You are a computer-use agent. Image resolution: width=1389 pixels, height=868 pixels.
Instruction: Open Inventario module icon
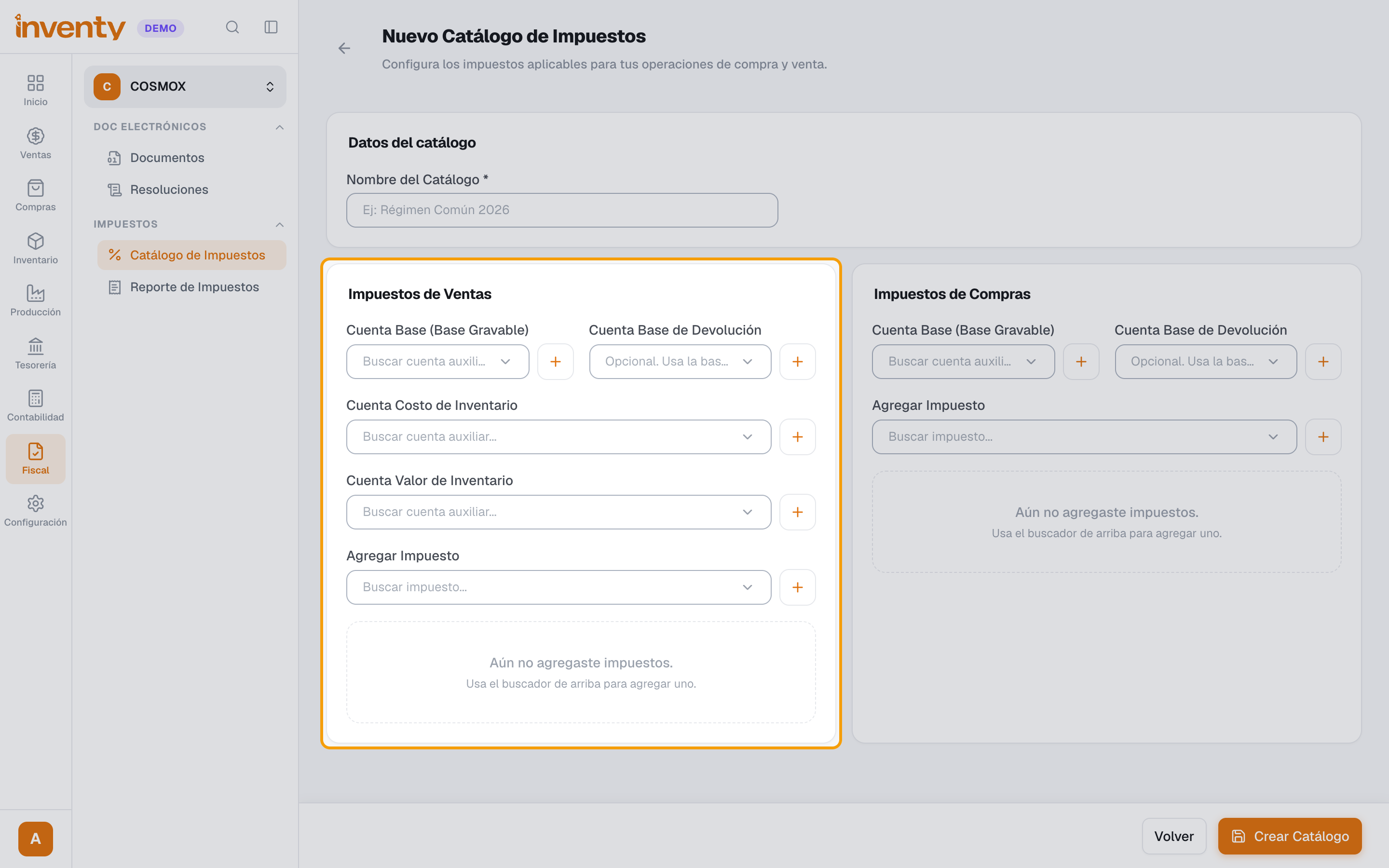pos(36,248)
